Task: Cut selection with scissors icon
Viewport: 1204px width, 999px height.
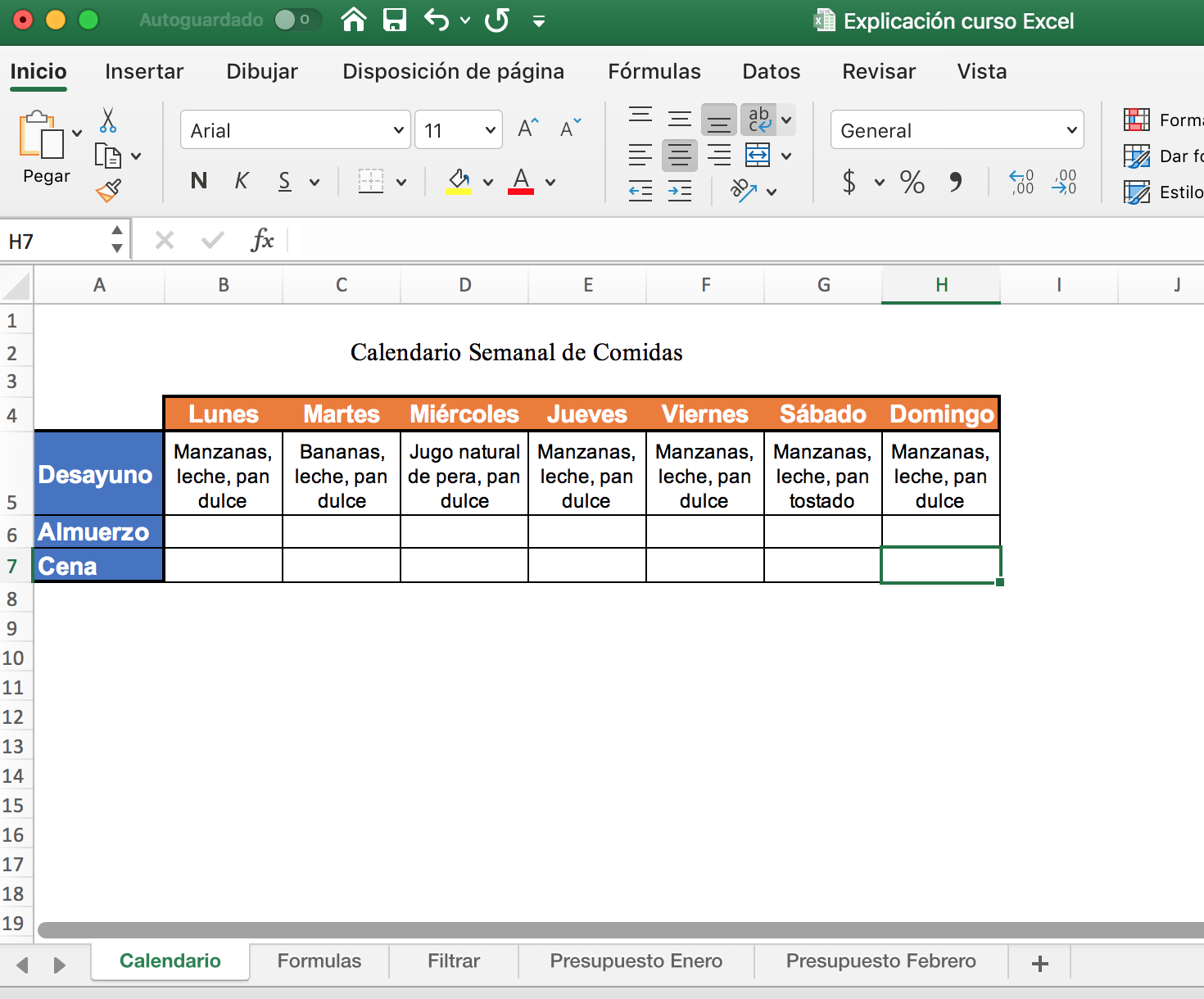Action: [108, 120]
